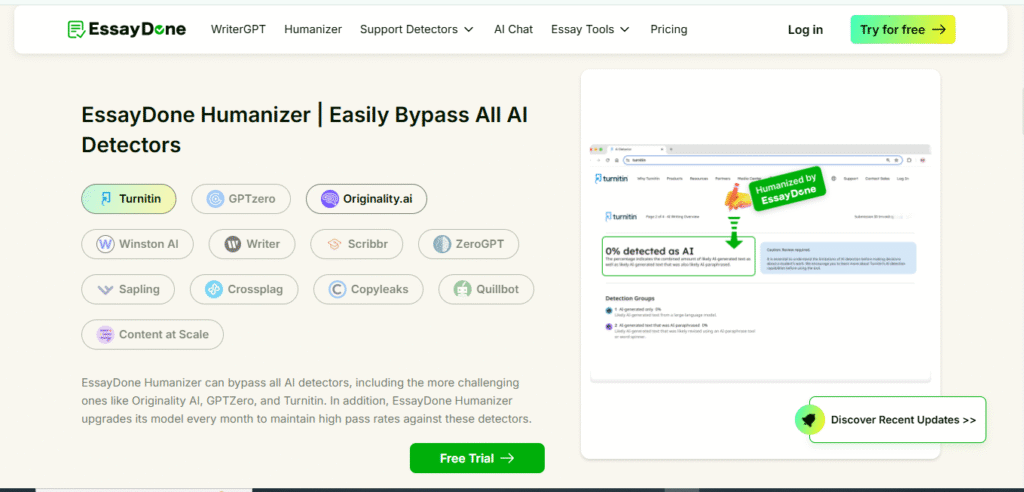Select the Turnitin detector chip
The image size is (1024, 492).
[129, 199]
